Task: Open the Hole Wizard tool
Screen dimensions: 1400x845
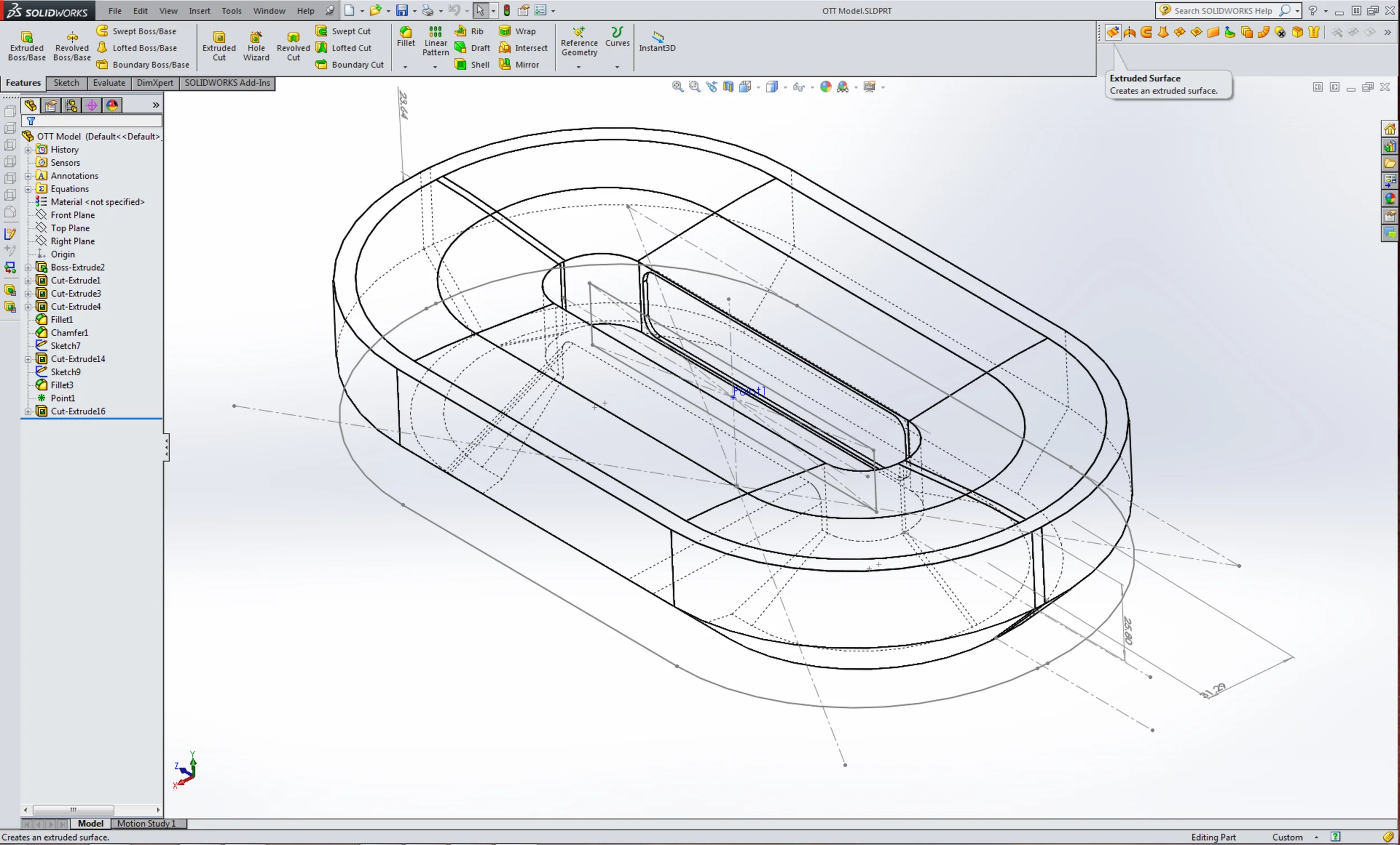Action: (256, 45)
